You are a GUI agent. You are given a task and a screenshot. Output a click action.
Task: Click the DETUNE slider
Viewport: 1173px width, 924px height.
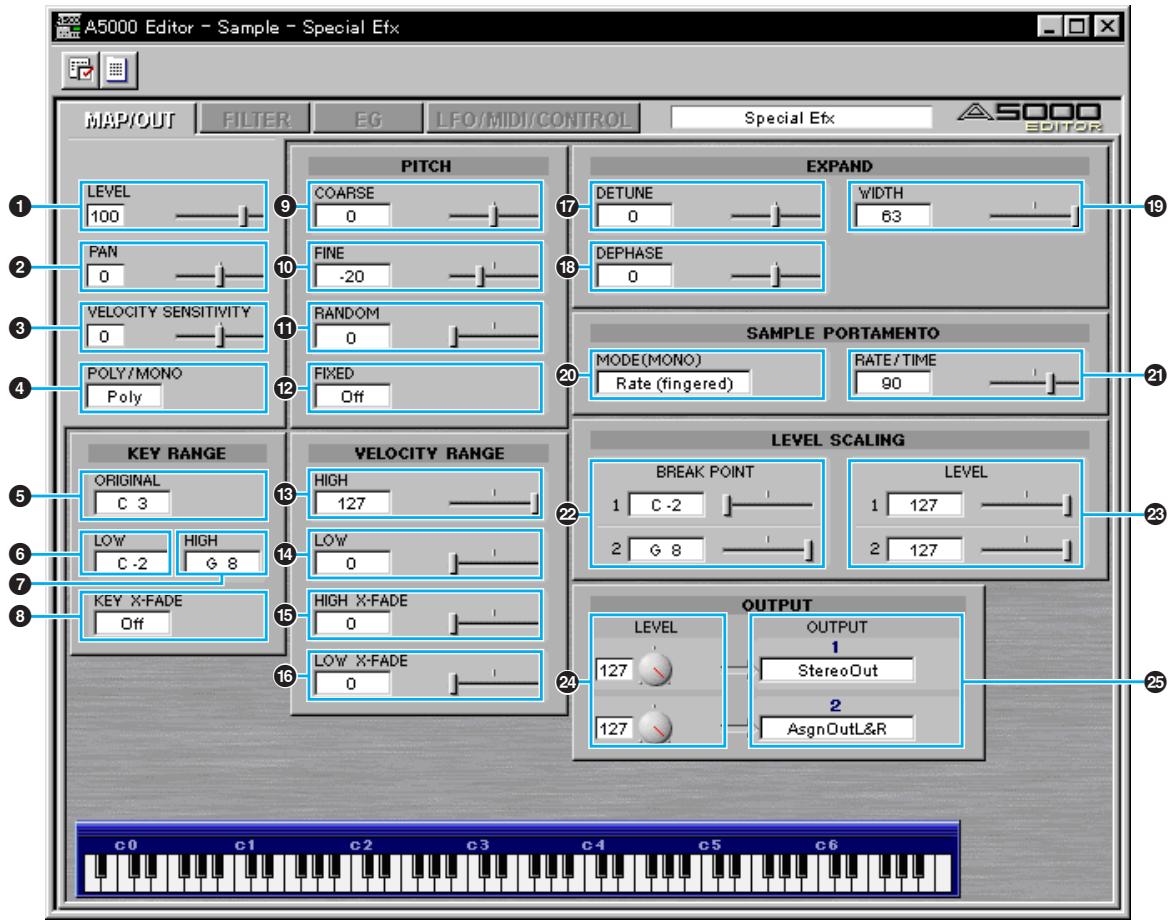(775, 216)
